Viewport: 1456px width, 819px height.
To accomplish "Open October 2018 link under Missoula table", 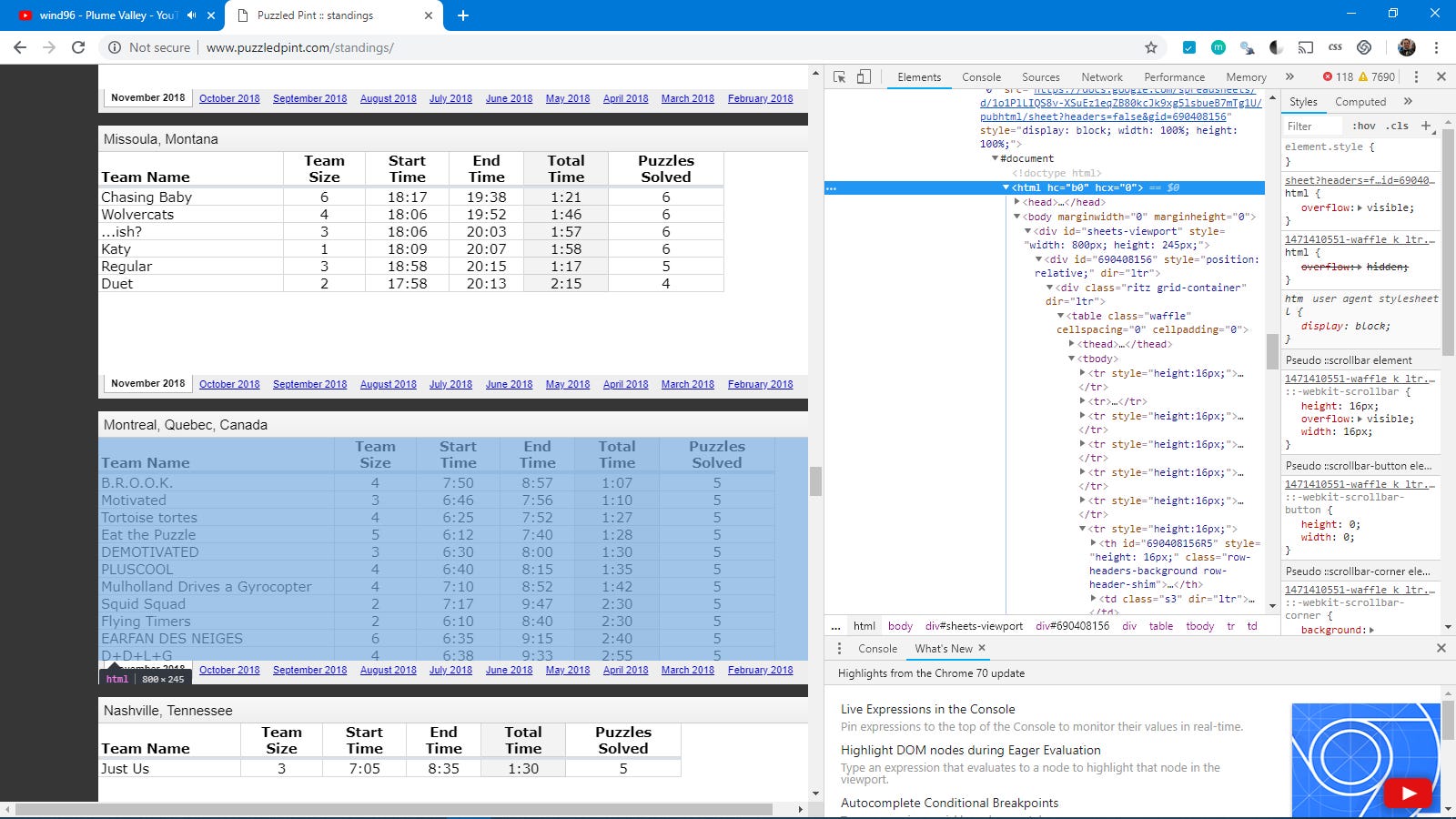I will point(229,384).
